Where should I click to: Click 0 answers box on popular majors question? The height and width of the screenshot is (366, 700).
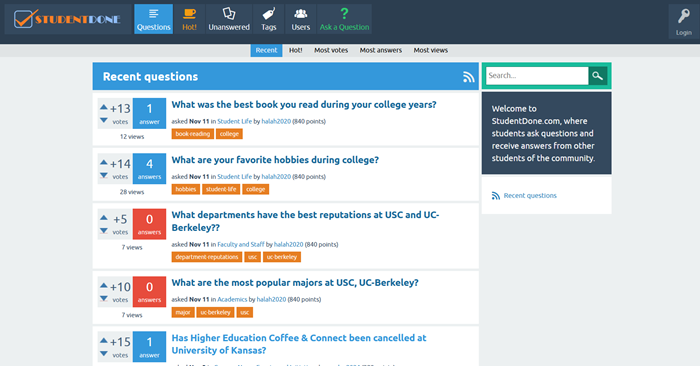point(149,291)
